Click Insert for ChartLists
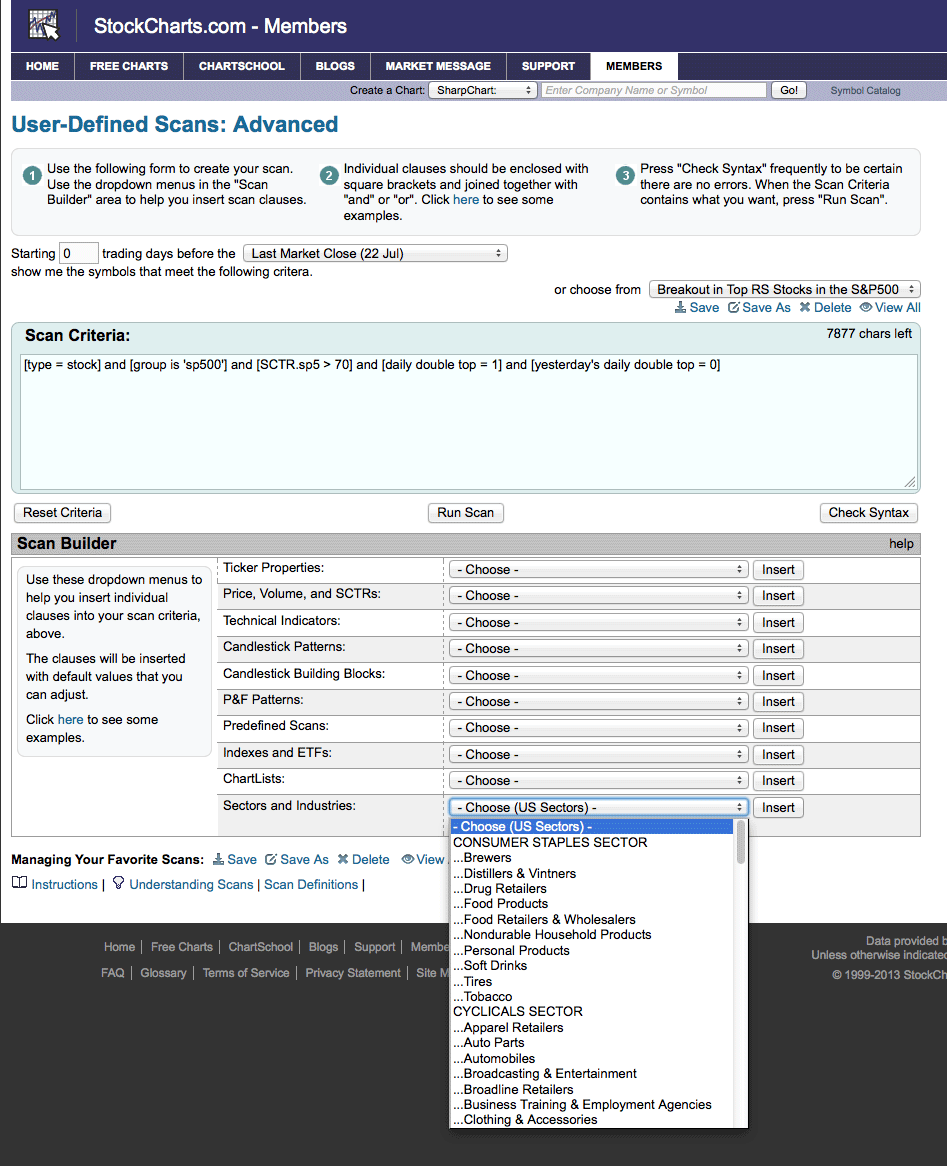Viewport: 947px width, 1166px height. coord(778,781)
